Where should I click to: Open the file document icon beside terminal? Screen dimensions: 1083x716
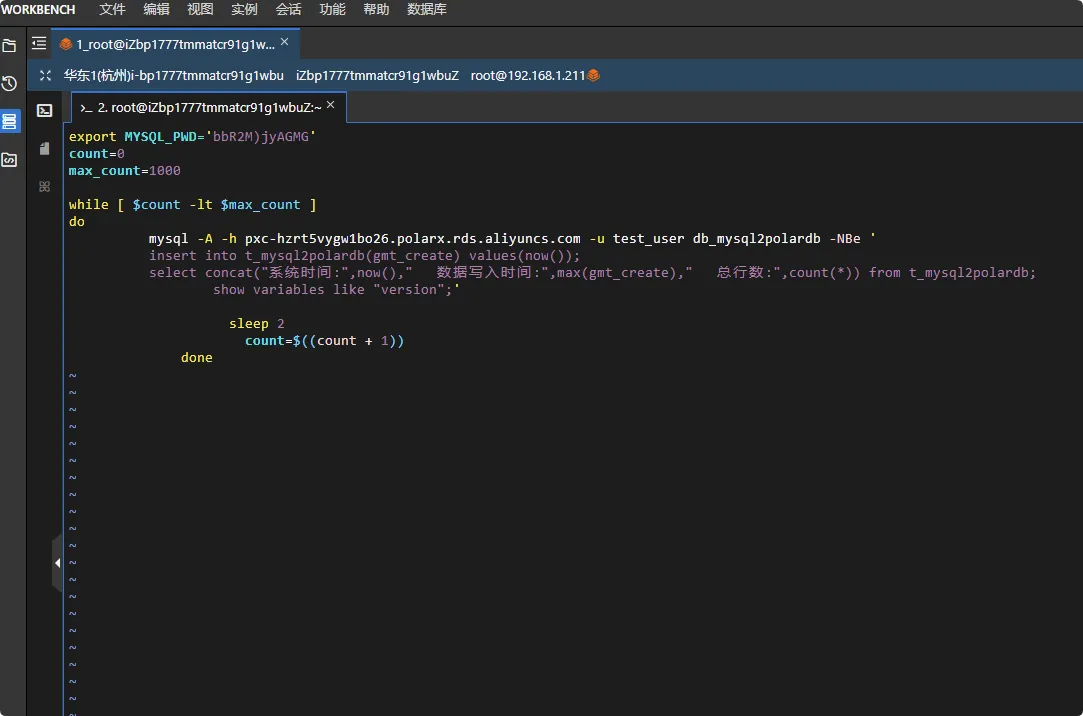[44, 148]
